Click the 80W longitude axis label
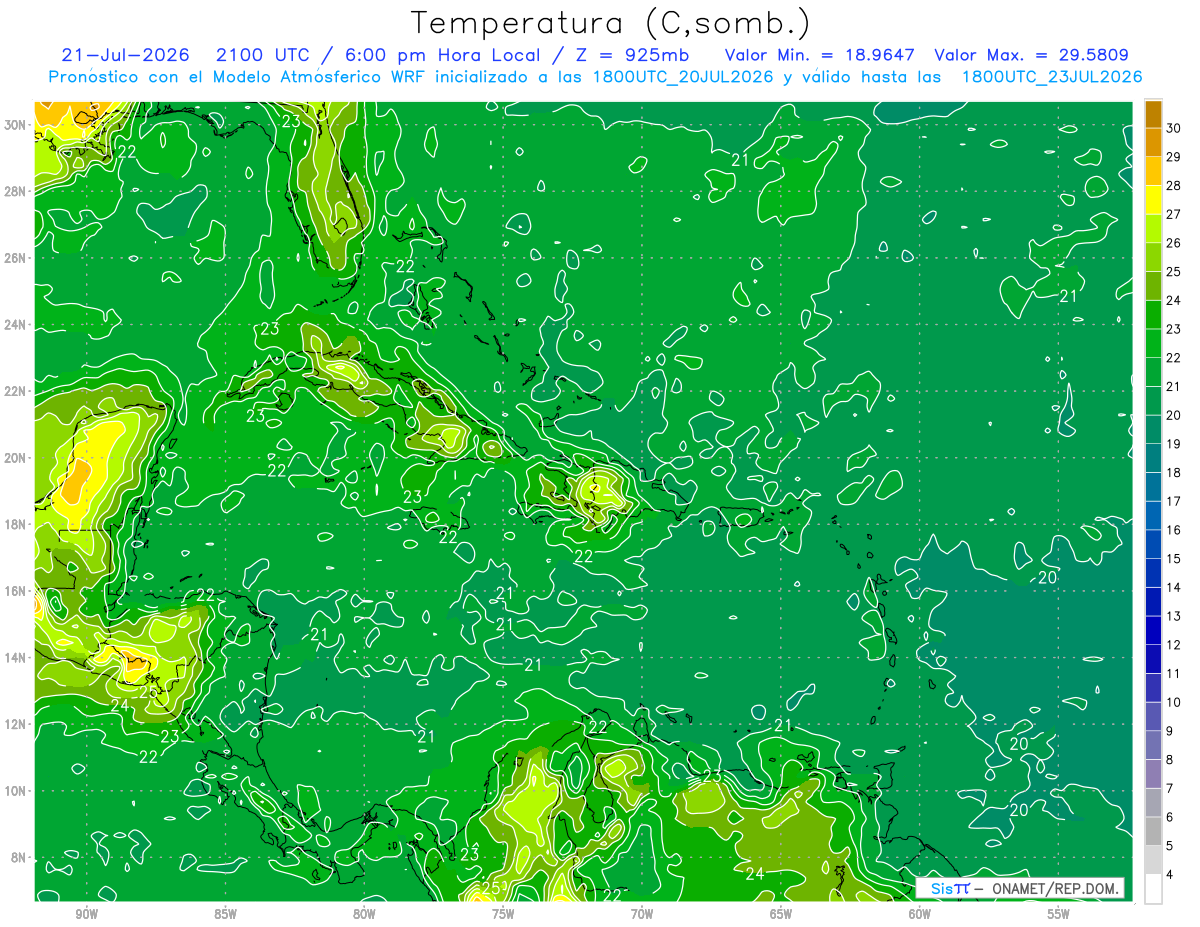 pos(364,914)
